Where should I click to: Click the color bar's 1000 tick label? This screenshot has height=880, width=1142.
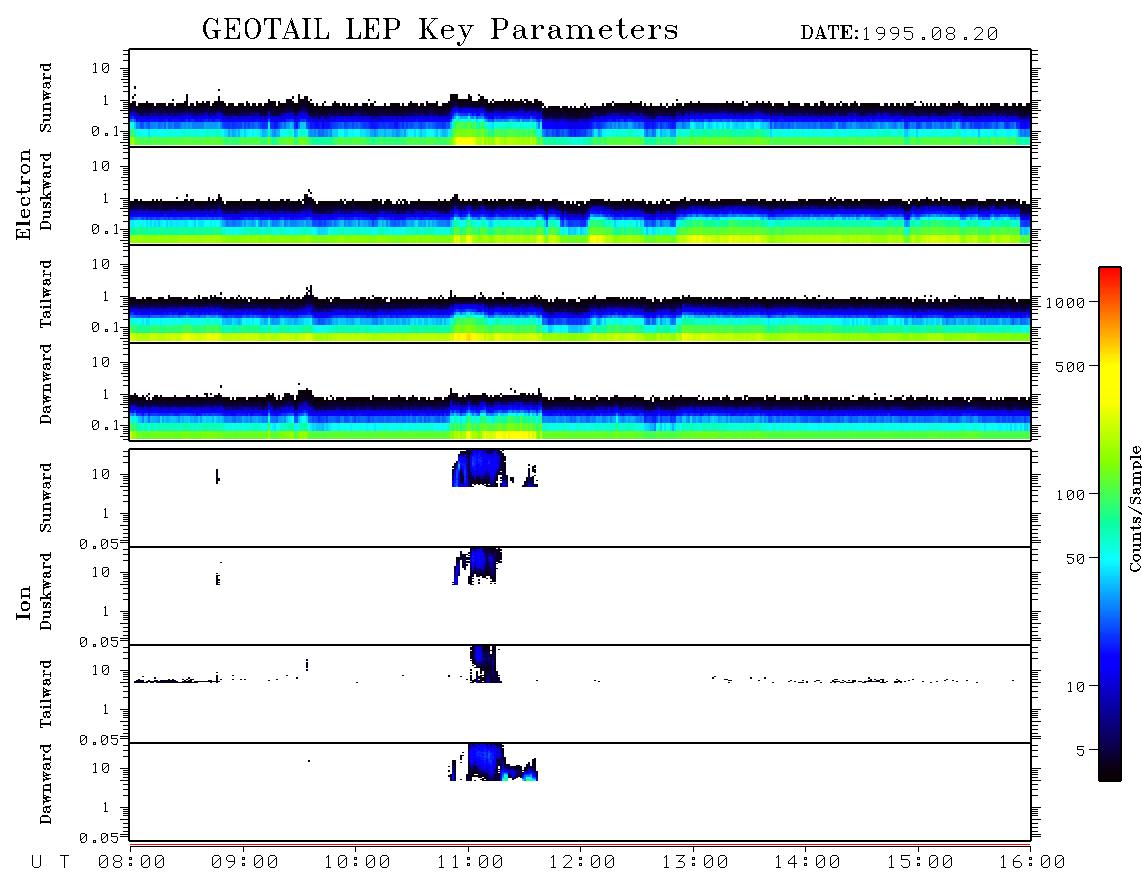[1066, 302]
